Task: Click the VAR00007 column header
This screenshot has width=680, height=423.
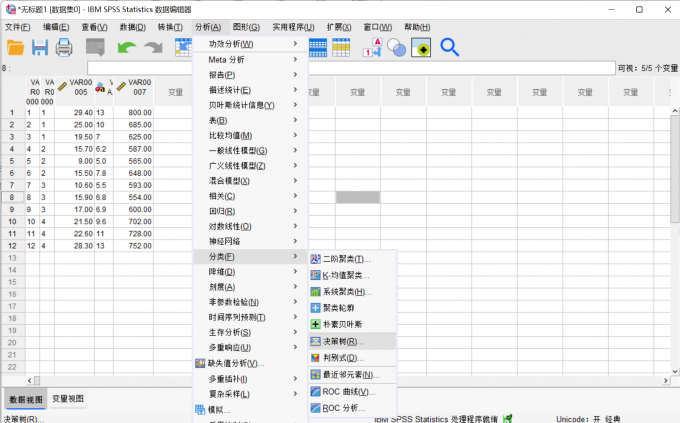Action: [134, 92]
